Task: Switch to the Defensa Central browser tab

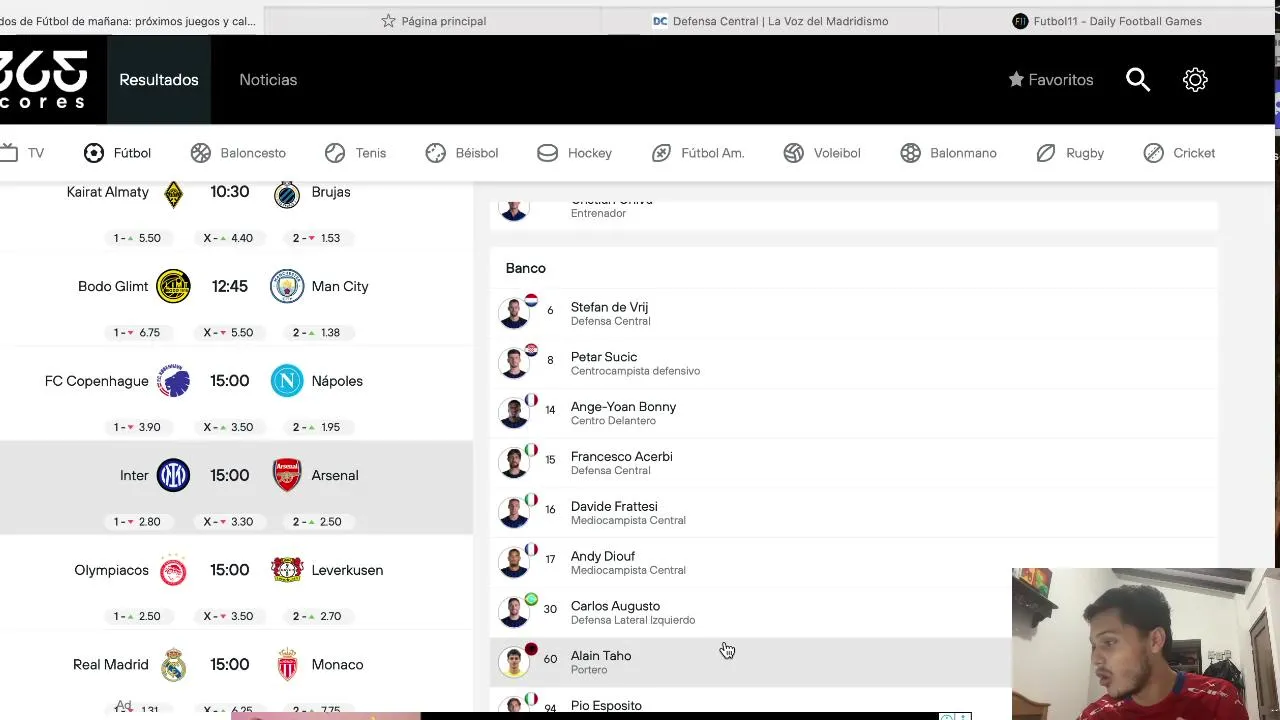Action: pyautogui.click(x=770, y=21)
